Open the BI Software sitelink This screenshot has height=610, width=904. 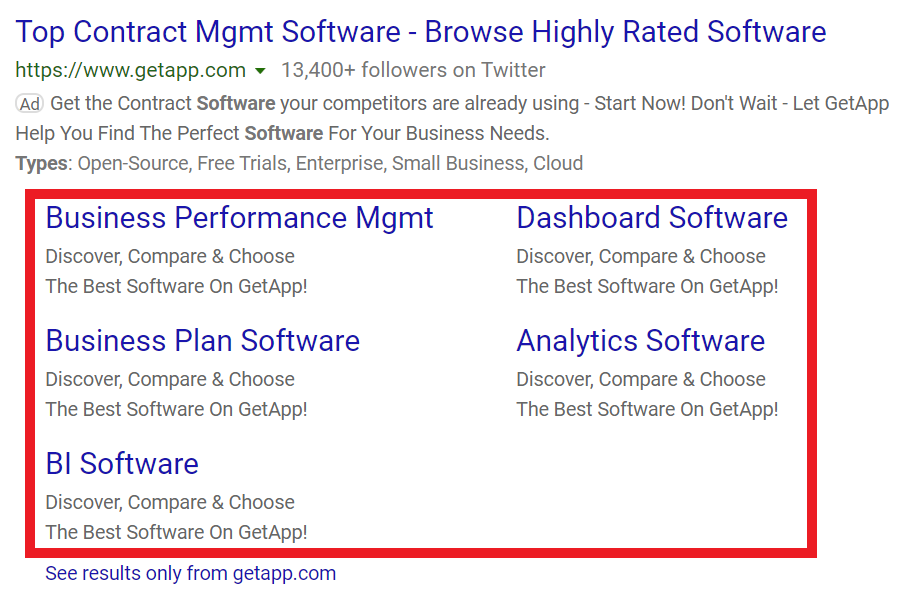122,464
